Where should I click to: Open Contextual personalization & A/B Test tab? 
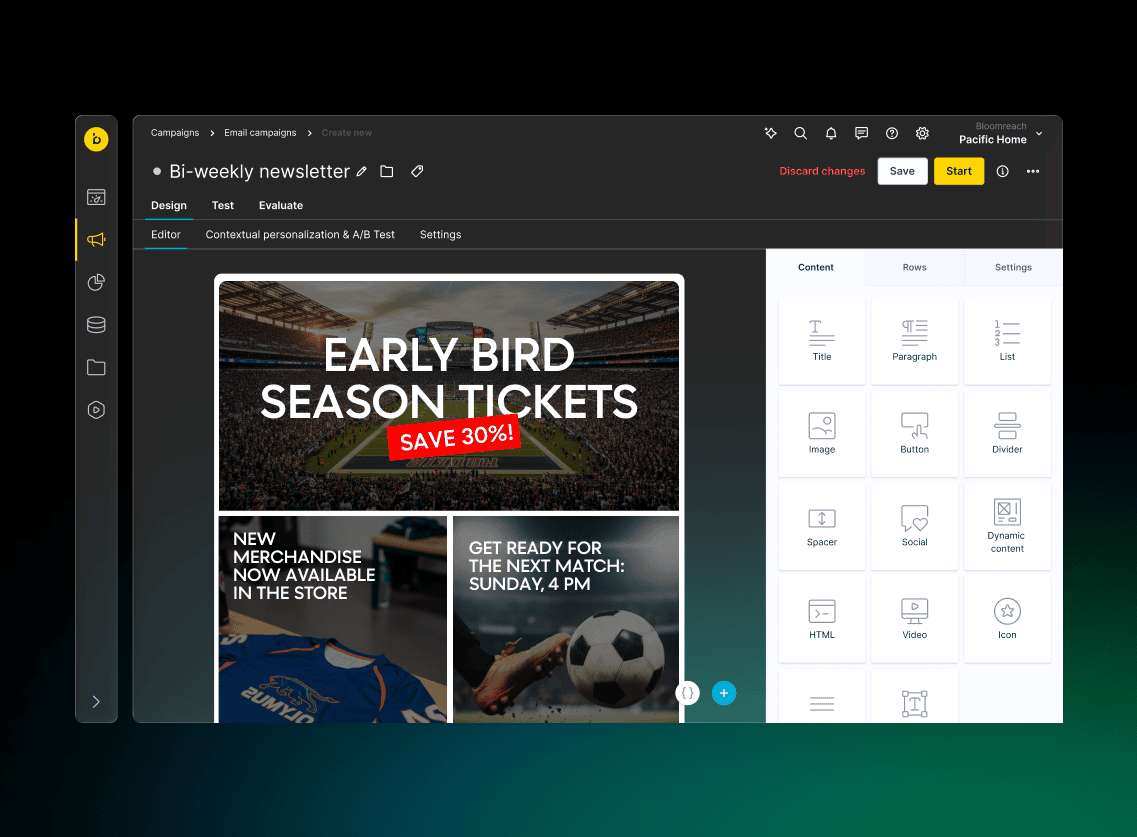(x=300, y=234)
